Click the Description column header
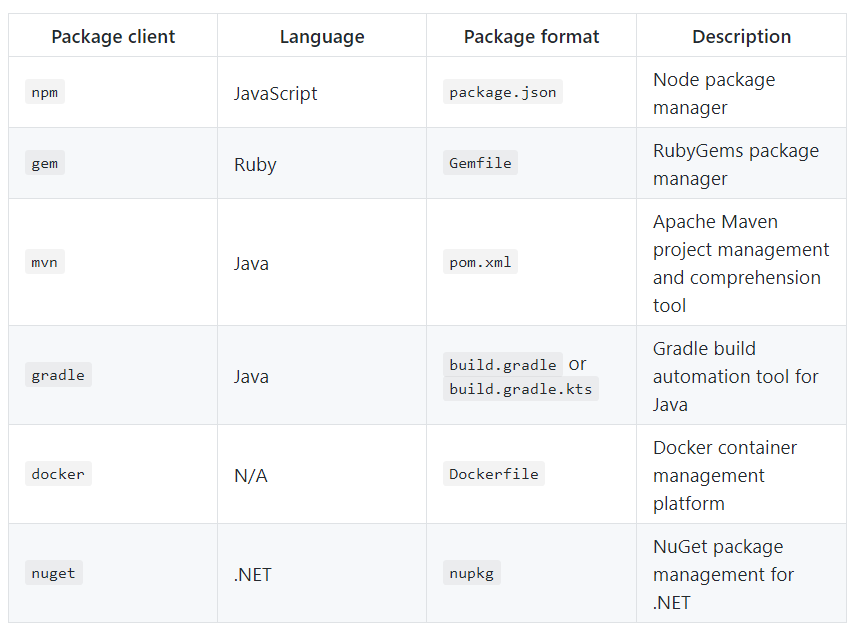 point(741,36)
